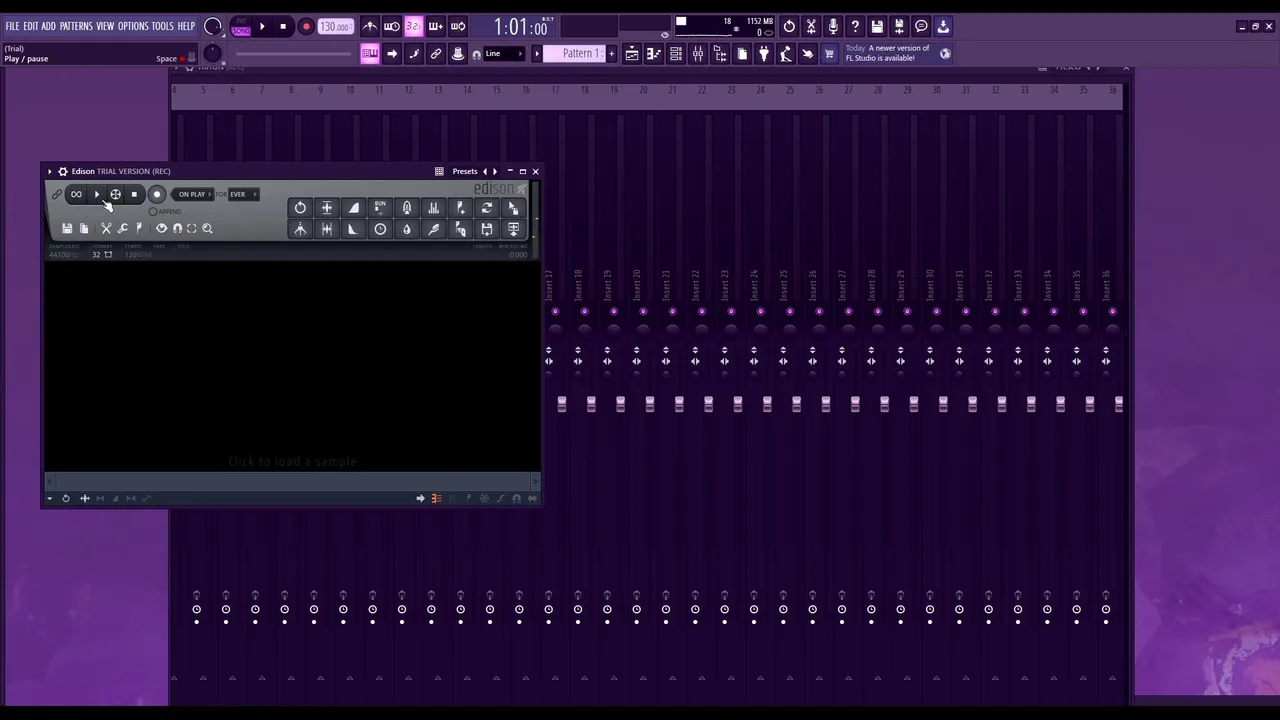Viewport: 1280px width, 720px height.
Task: Click the question mark help icon
Action: click(x=855, y=26)
